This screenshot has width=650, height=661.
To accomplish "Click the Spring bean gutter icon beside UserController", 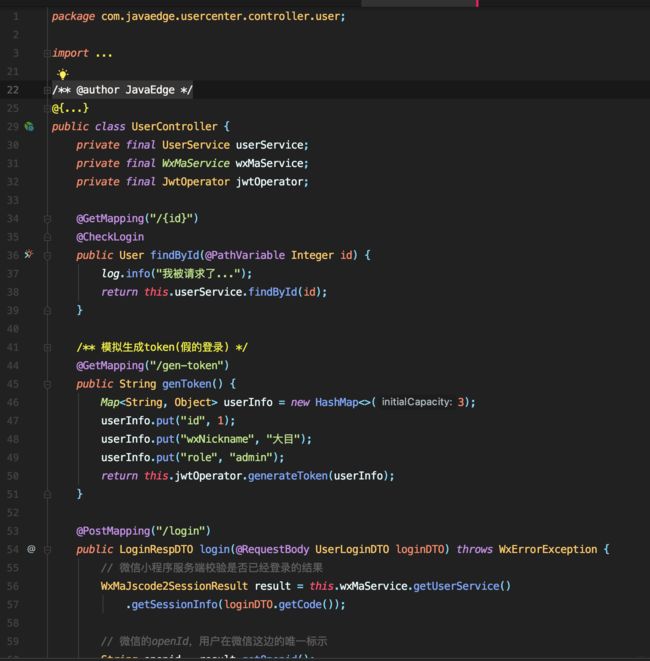I will pos(29,126).
